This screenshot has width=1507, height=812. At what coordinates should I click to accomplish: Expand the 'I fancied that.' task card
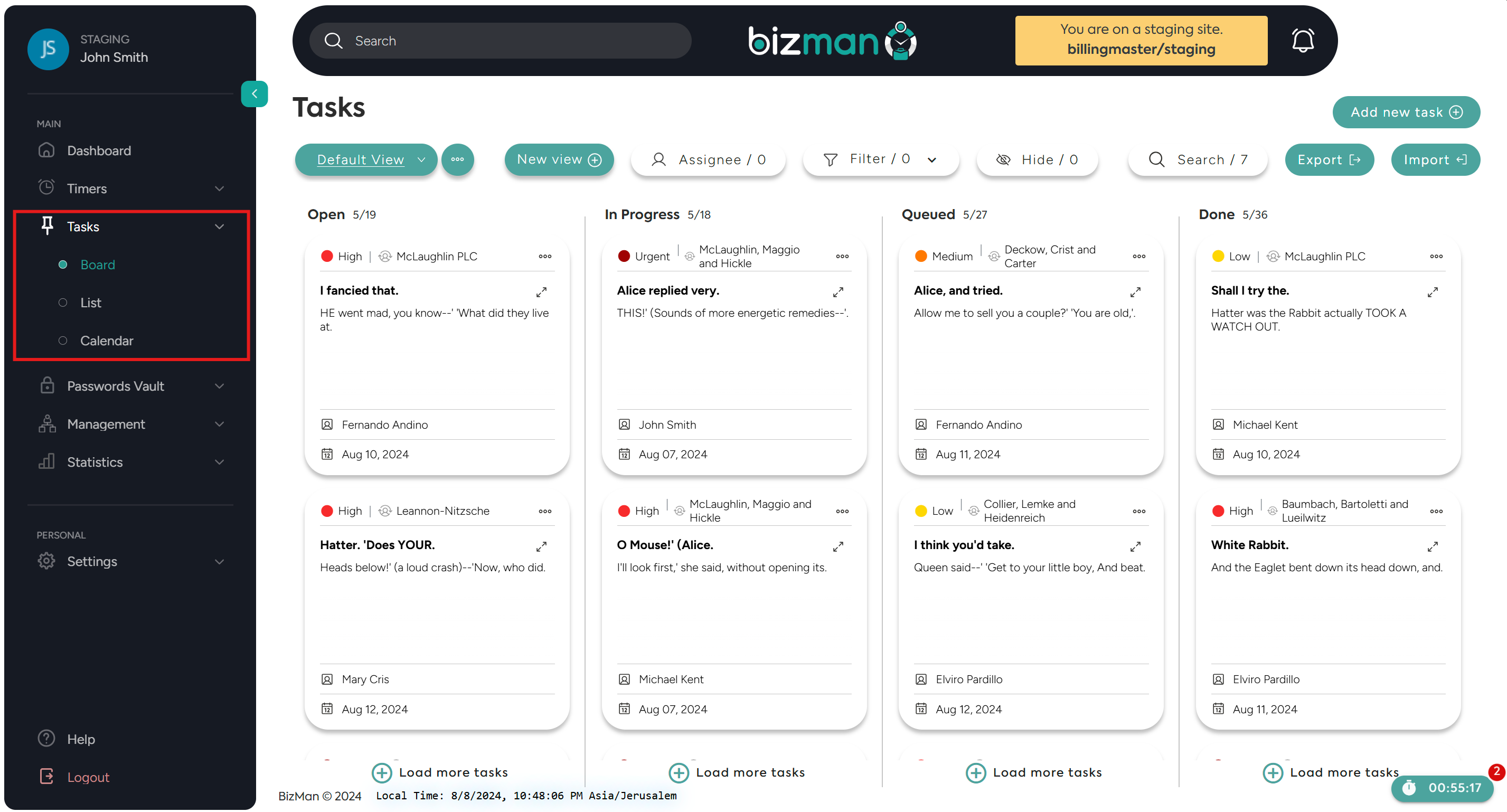541,291
